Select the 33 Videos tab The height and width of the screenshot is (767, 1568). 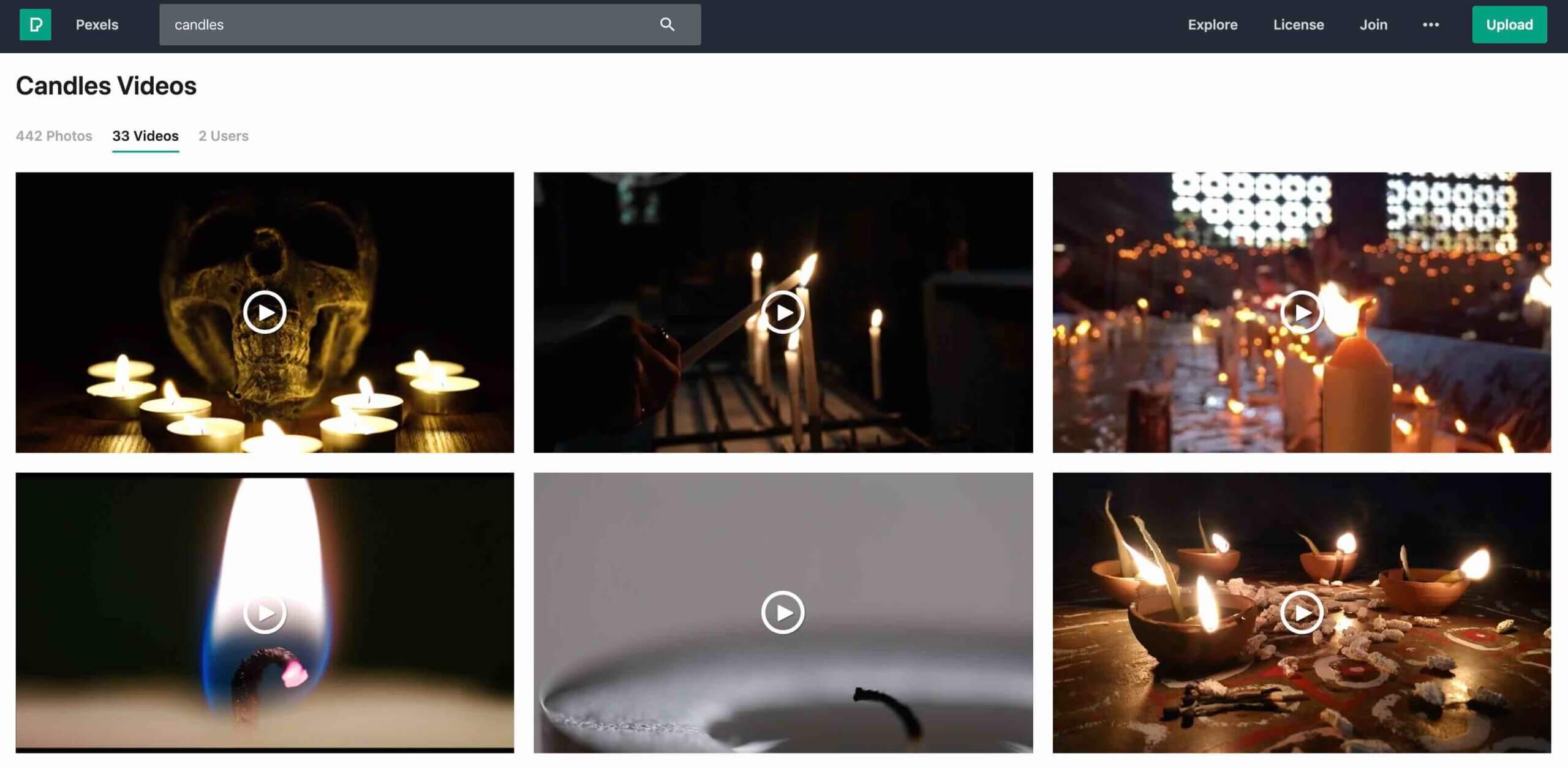tap(145, 136)
